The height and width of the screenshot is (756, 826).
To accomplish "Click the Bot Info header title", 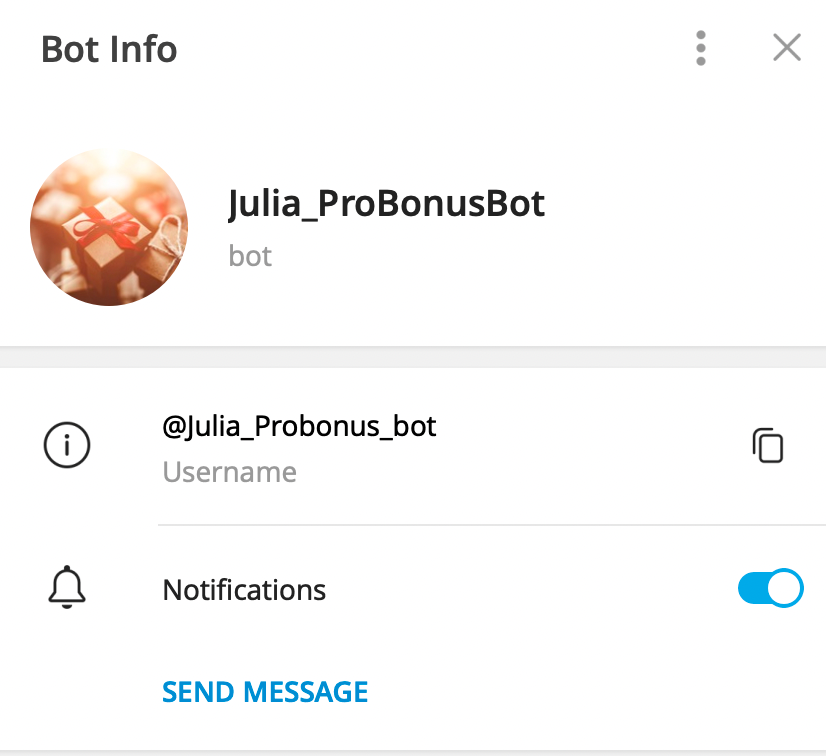I will 109,49.
